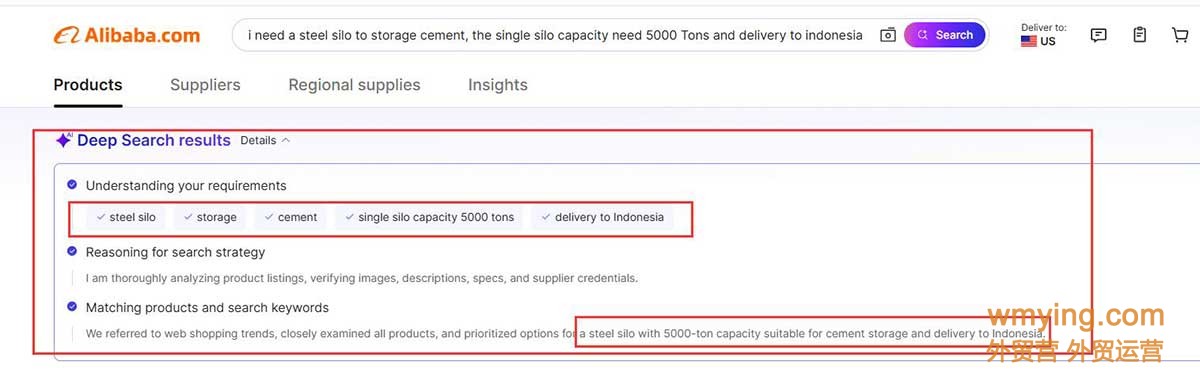The width and height of the screenshot is (1200, 373).
Task: Toggle the 'cement' requirement chip
Action: click(x=291, y=217)
